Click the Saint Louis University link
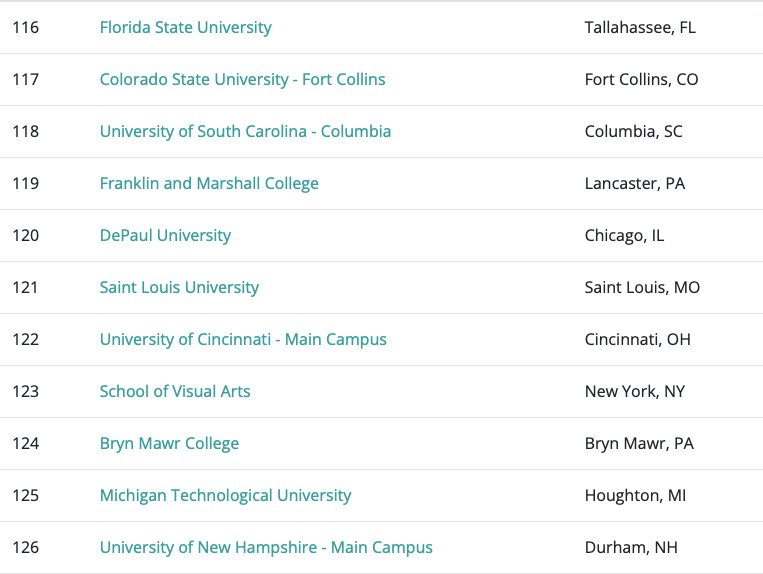Screen dimensions: 763x574 (179, 288)
